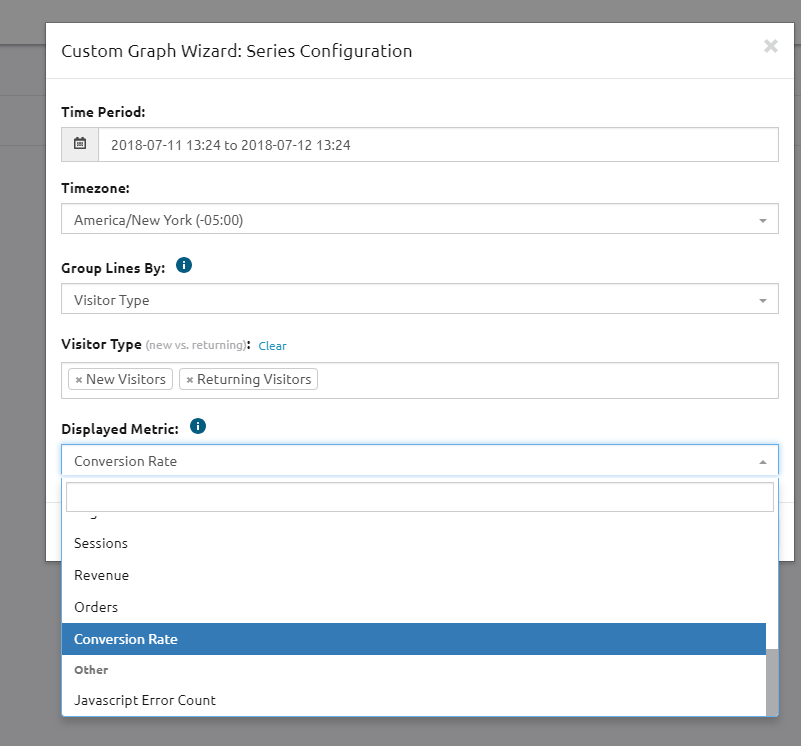Open the Displayed Metric info icon
The height and width of the screenshot is (746, 801).
click(x=198, y=426)
